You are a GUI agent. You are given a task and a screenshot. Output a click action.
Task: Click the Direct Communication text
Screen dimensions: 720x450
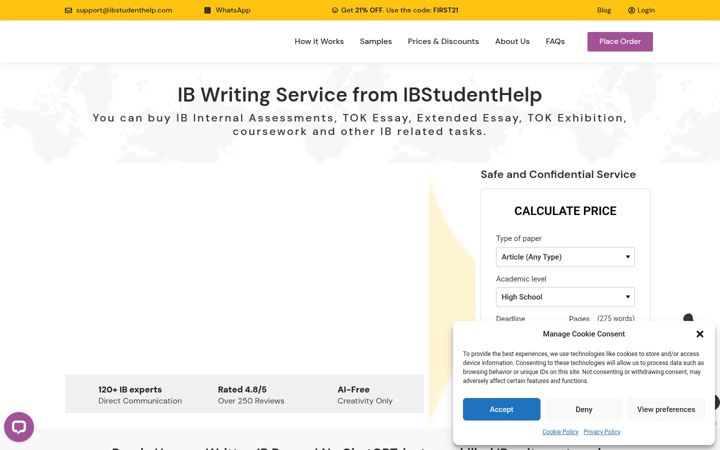[140, 401]
